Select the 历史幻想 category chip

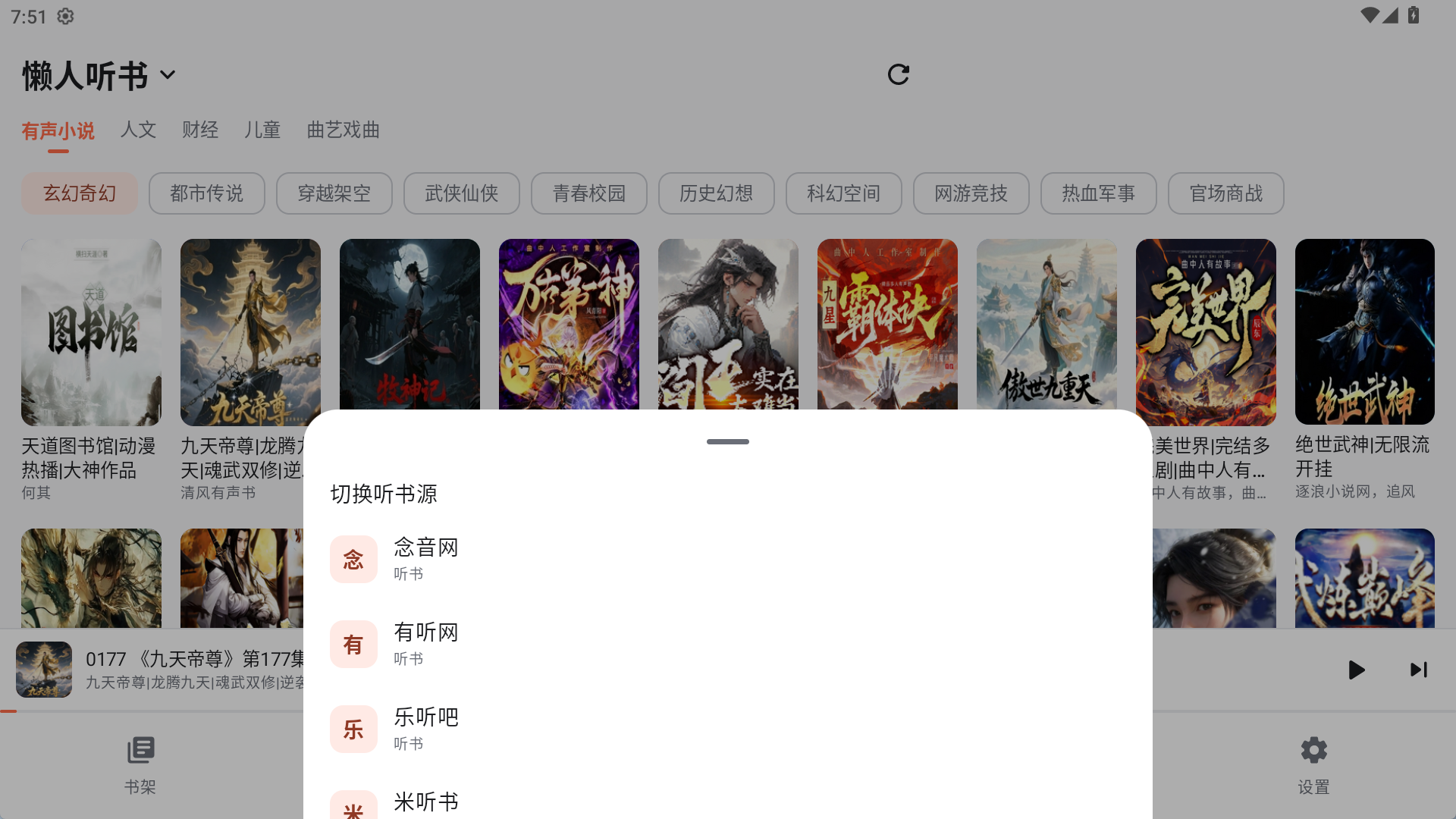pyautogui.click(x=717, y=193)
